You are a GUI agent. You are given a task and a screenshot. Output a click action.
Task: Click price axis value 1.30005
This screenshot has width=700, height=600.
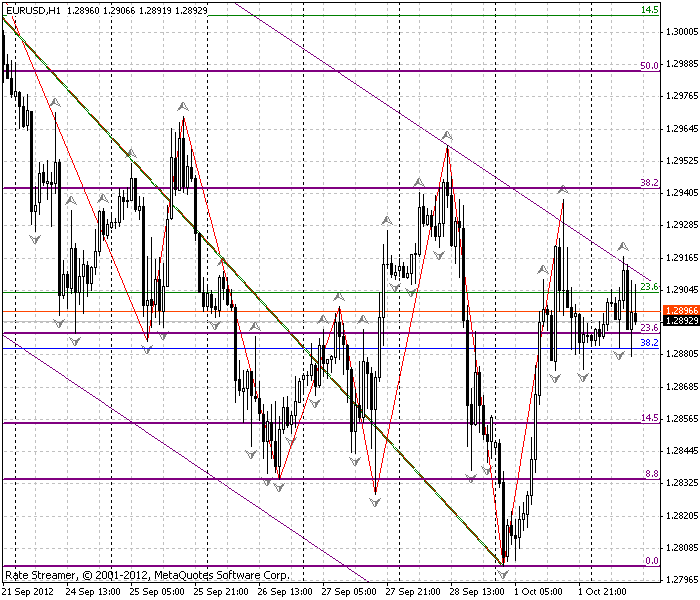[682, 32]
